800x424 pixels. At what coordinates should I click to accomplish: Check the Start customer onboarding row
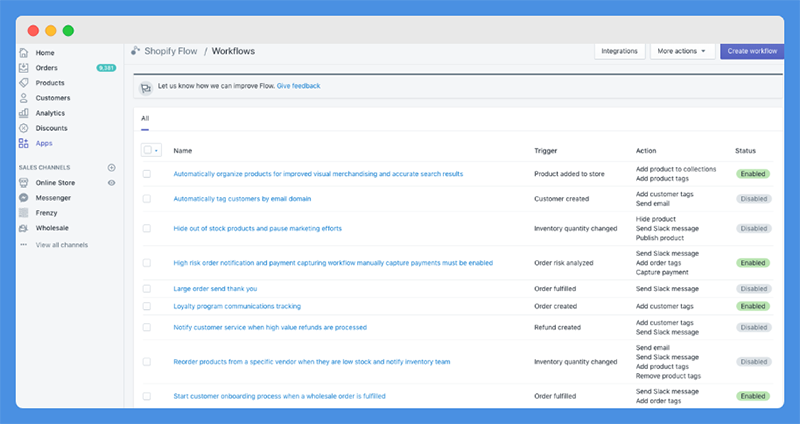147,396
